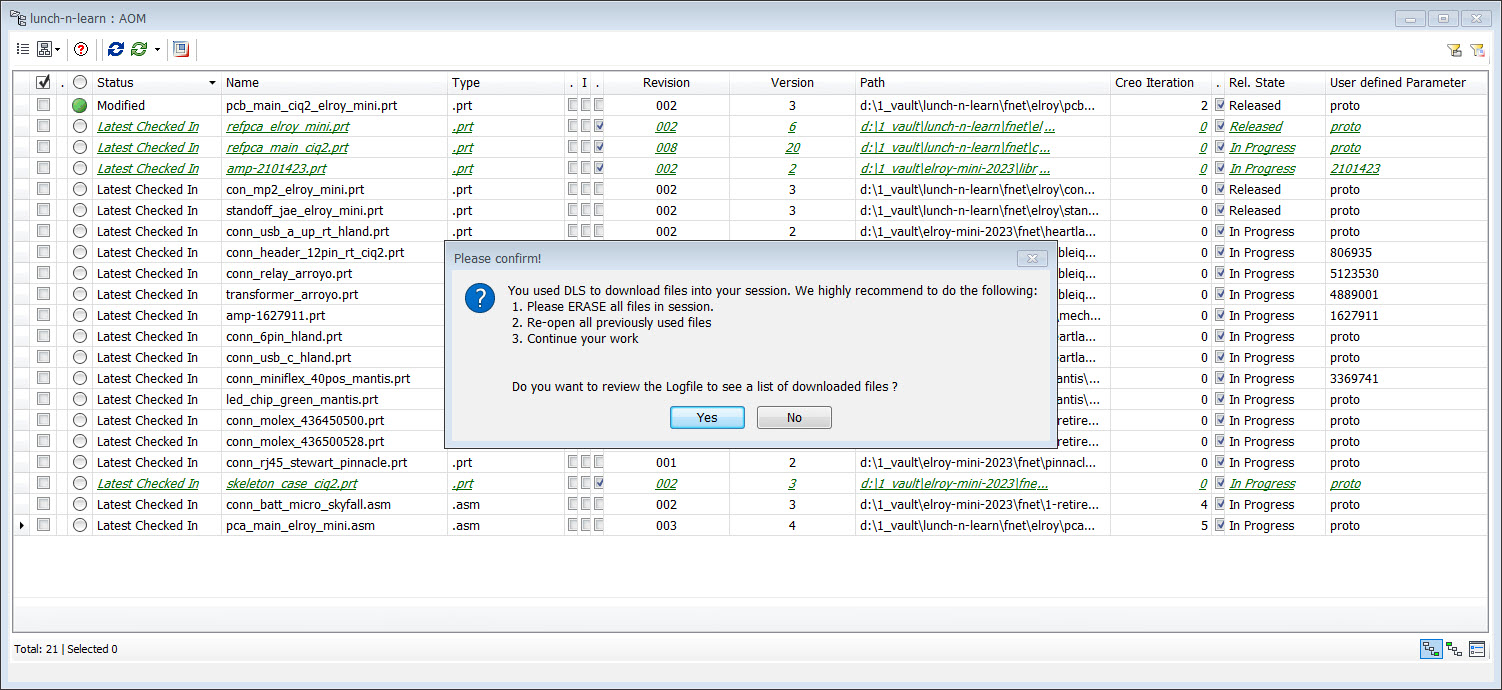Open the green refresh dropdown arrow
1502x690 pixels.
click(x=157, y=49)
